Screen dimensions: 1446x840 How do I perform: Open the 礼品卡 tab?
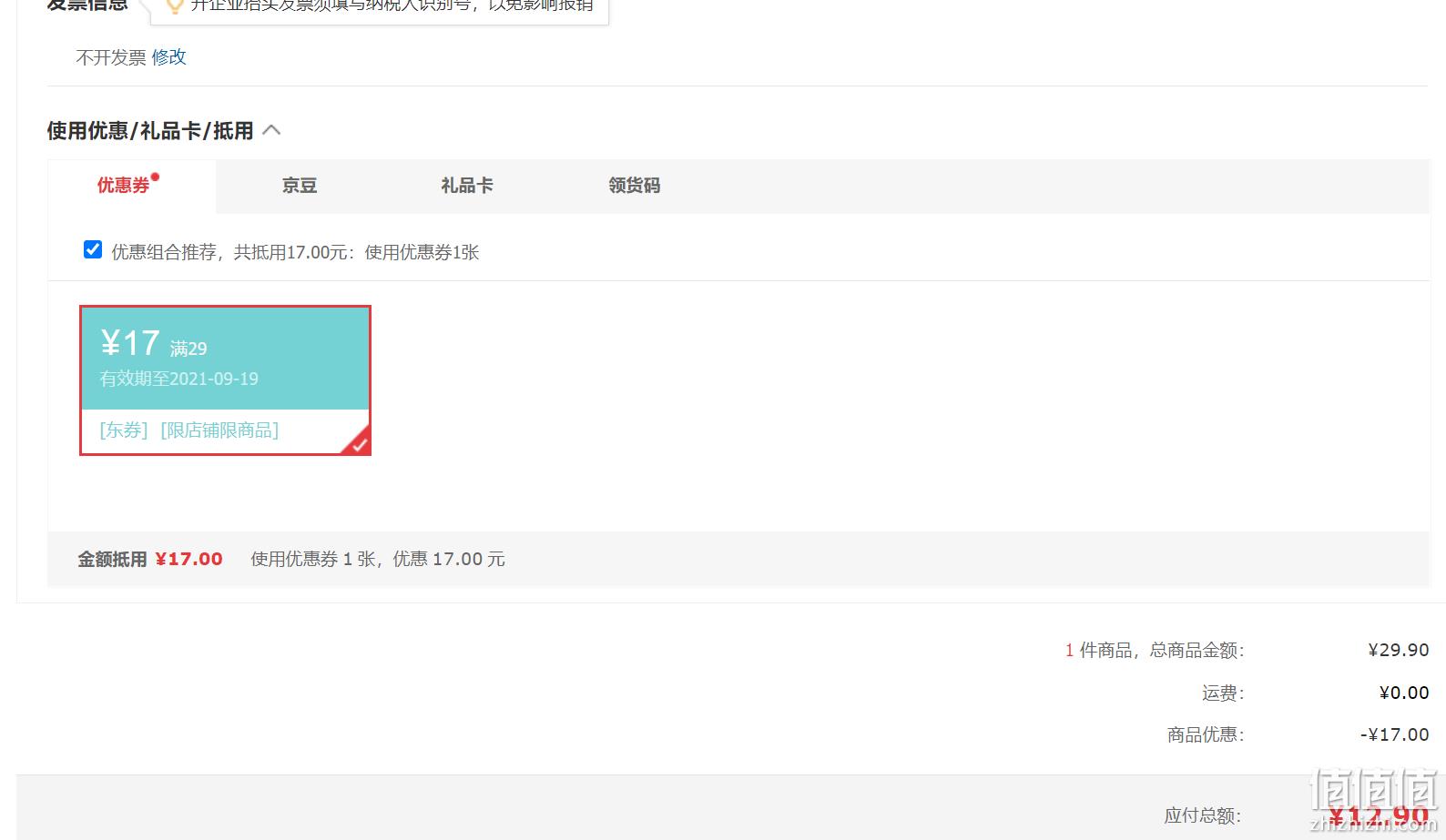tap(467, 186)
